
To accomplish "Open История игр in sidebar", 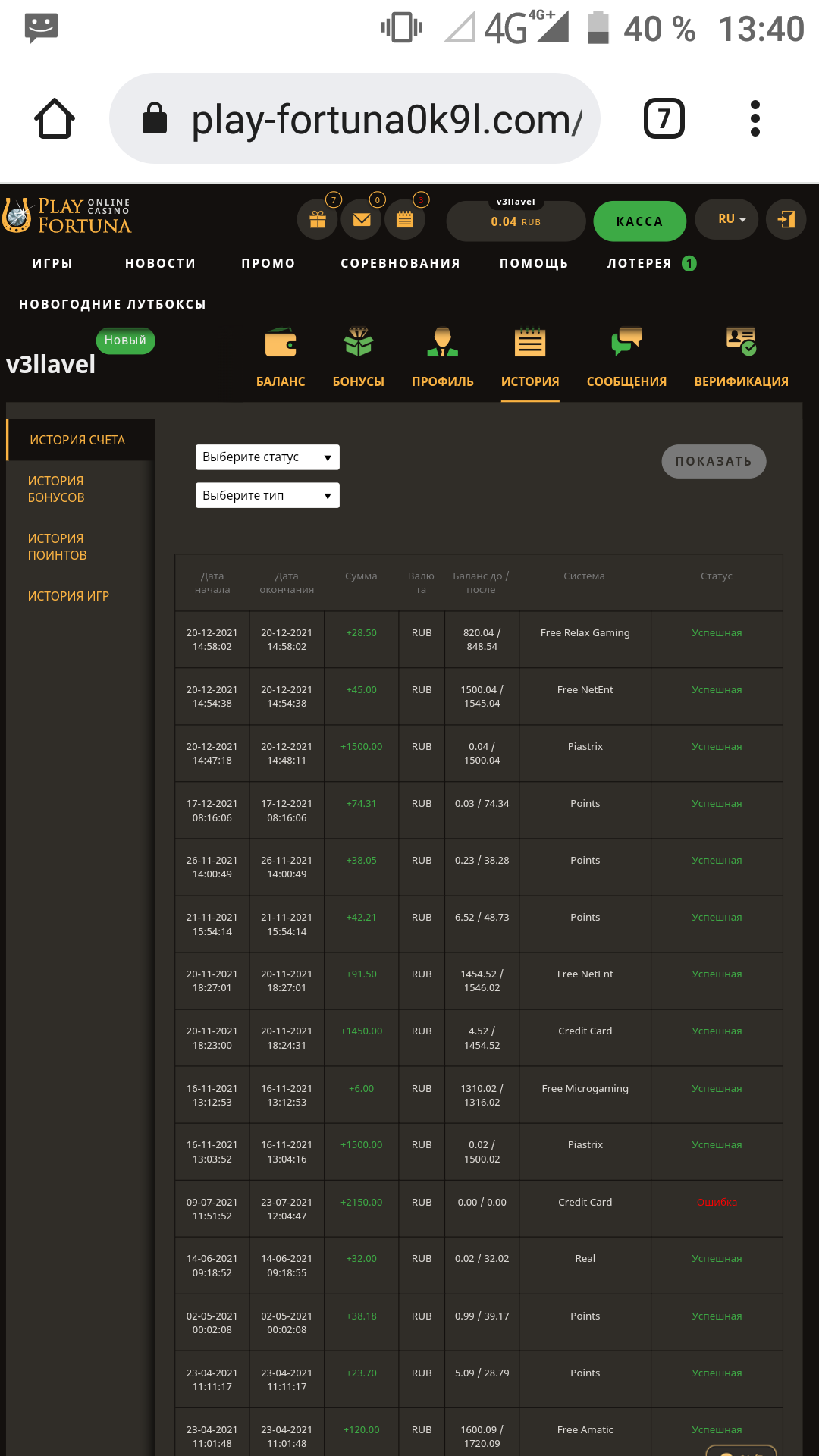I will point(68,596).
